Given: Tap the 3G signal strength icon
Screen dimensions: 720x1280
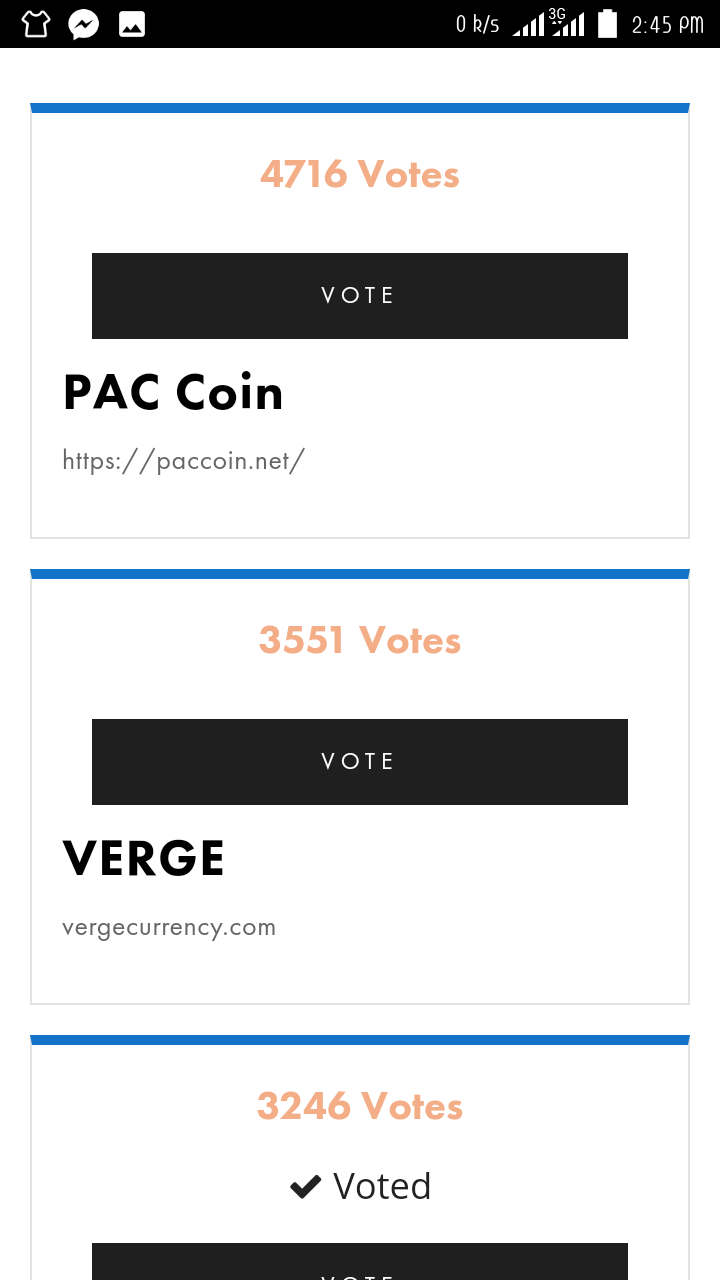Looking at the screenshot, I should point(567,23).
